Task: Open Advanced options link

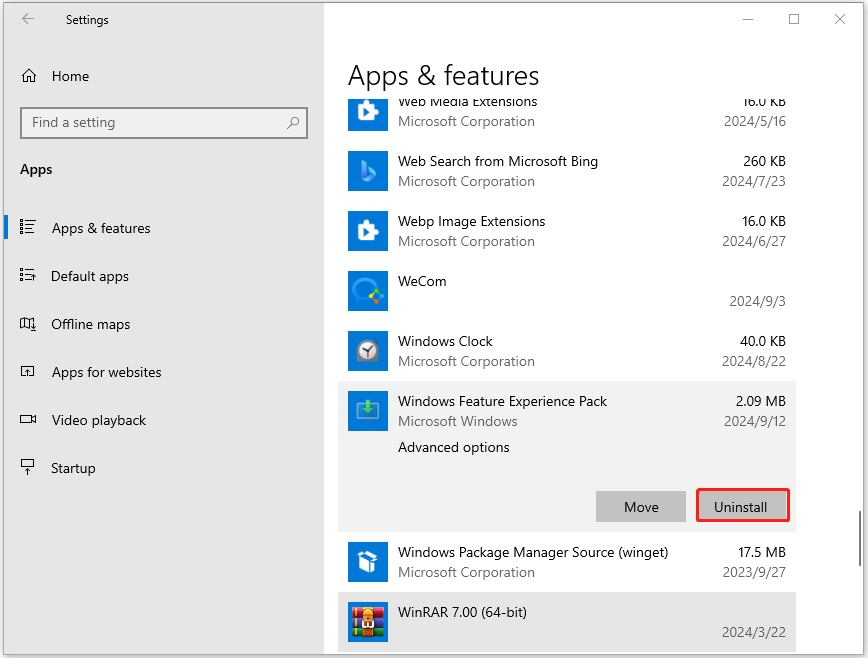Action: [x=453, y=447]
